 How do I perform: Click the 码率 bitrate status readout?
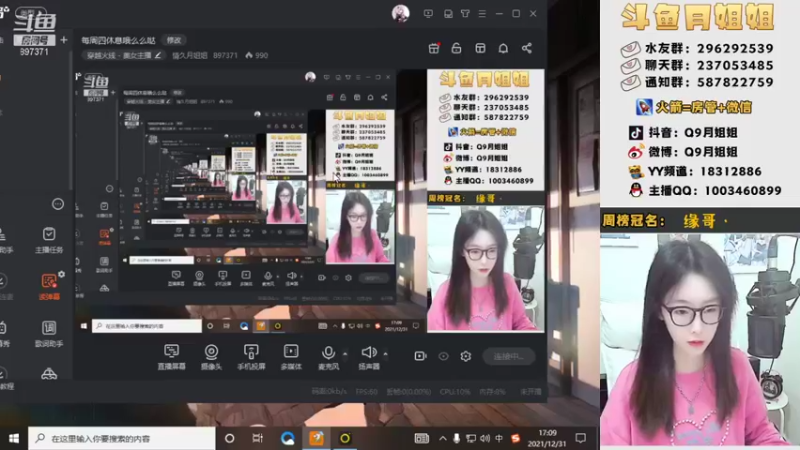(329, 391)
